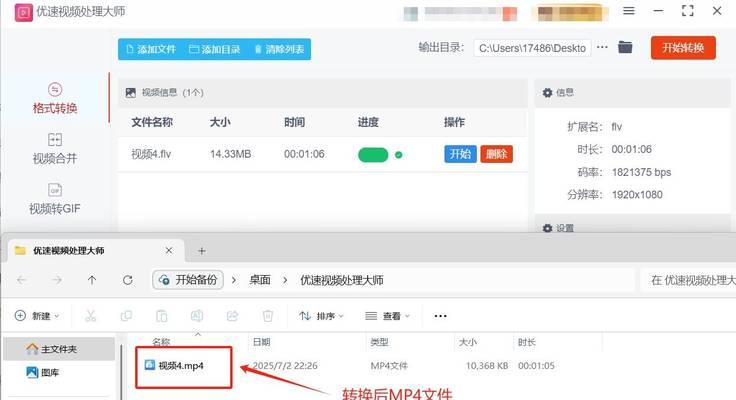Screen dimensions: 736x400
Task: Select 视频合并 in the sidebar
Action: click(55, 149)
